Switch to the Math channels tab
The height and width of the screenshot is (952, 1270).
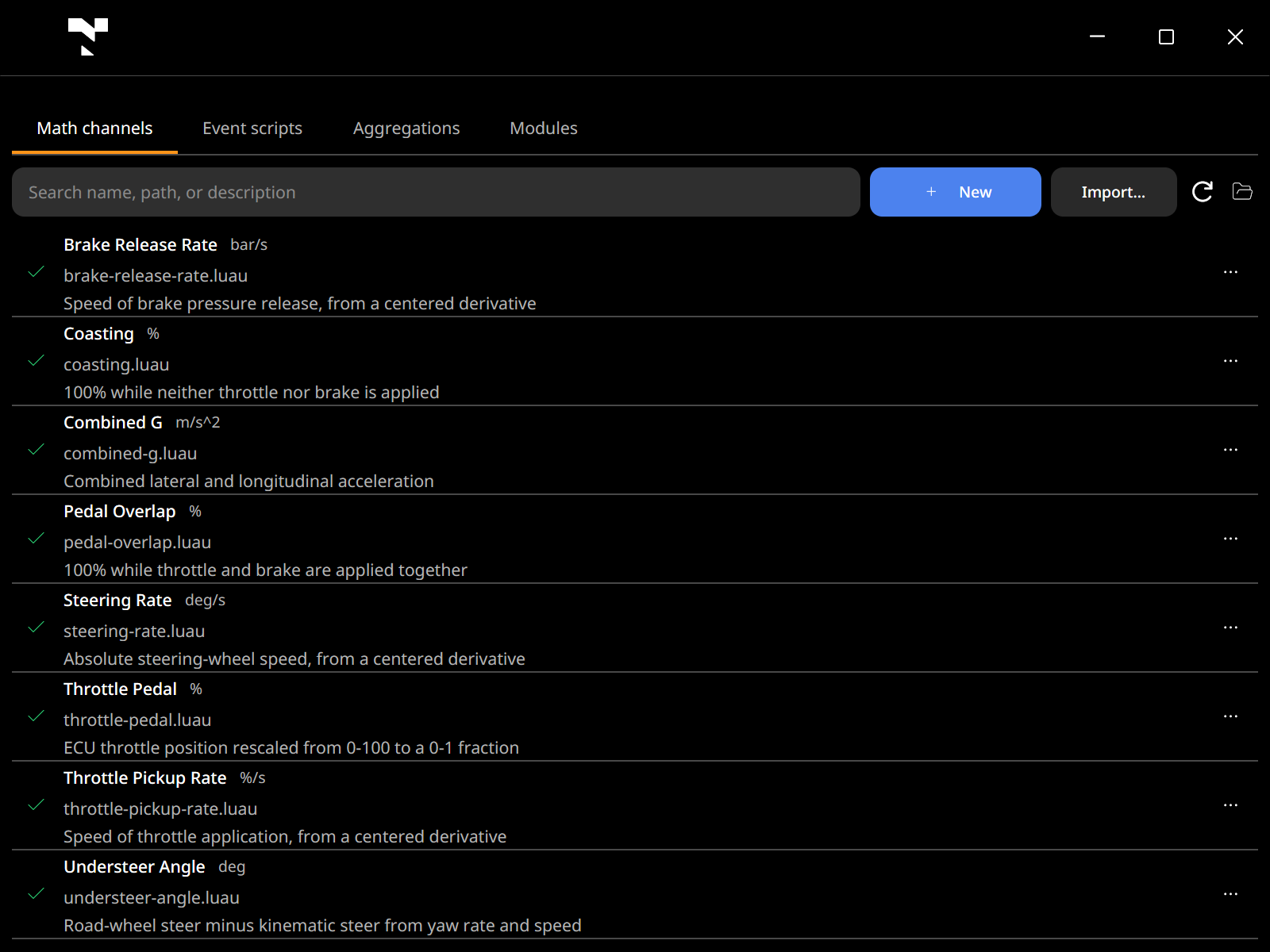pyautogui.click(x=94, y=129)
